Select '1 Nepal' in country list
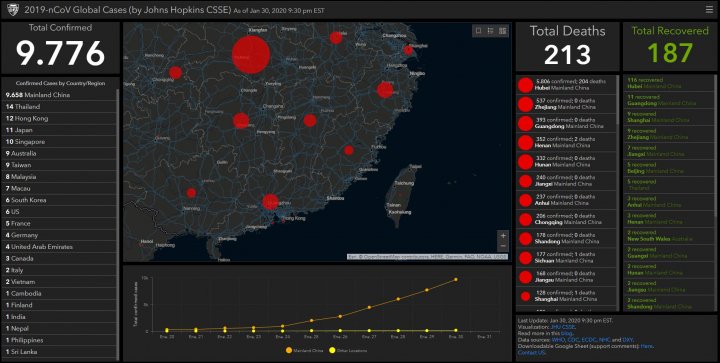 point(59,329)
